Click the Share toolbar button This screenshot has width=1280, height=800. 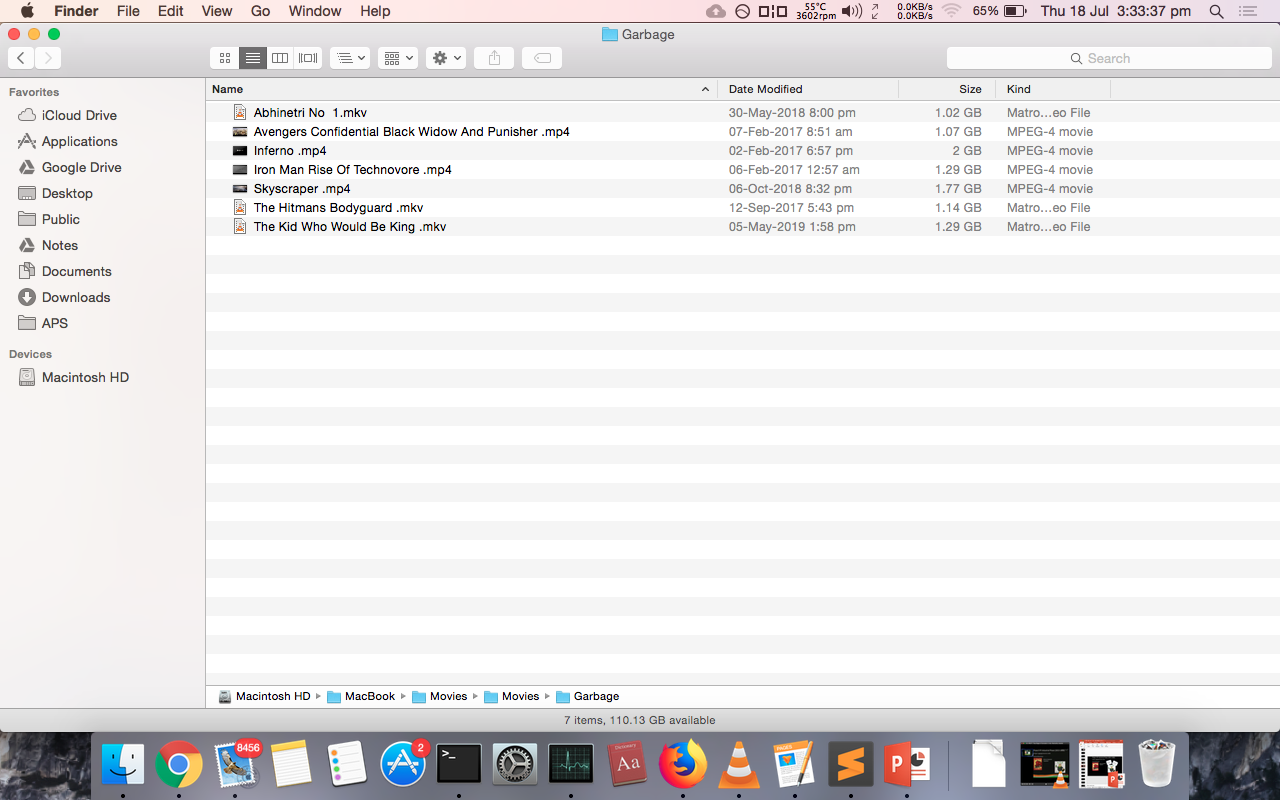pyautogui.click(x=494, y=58)
